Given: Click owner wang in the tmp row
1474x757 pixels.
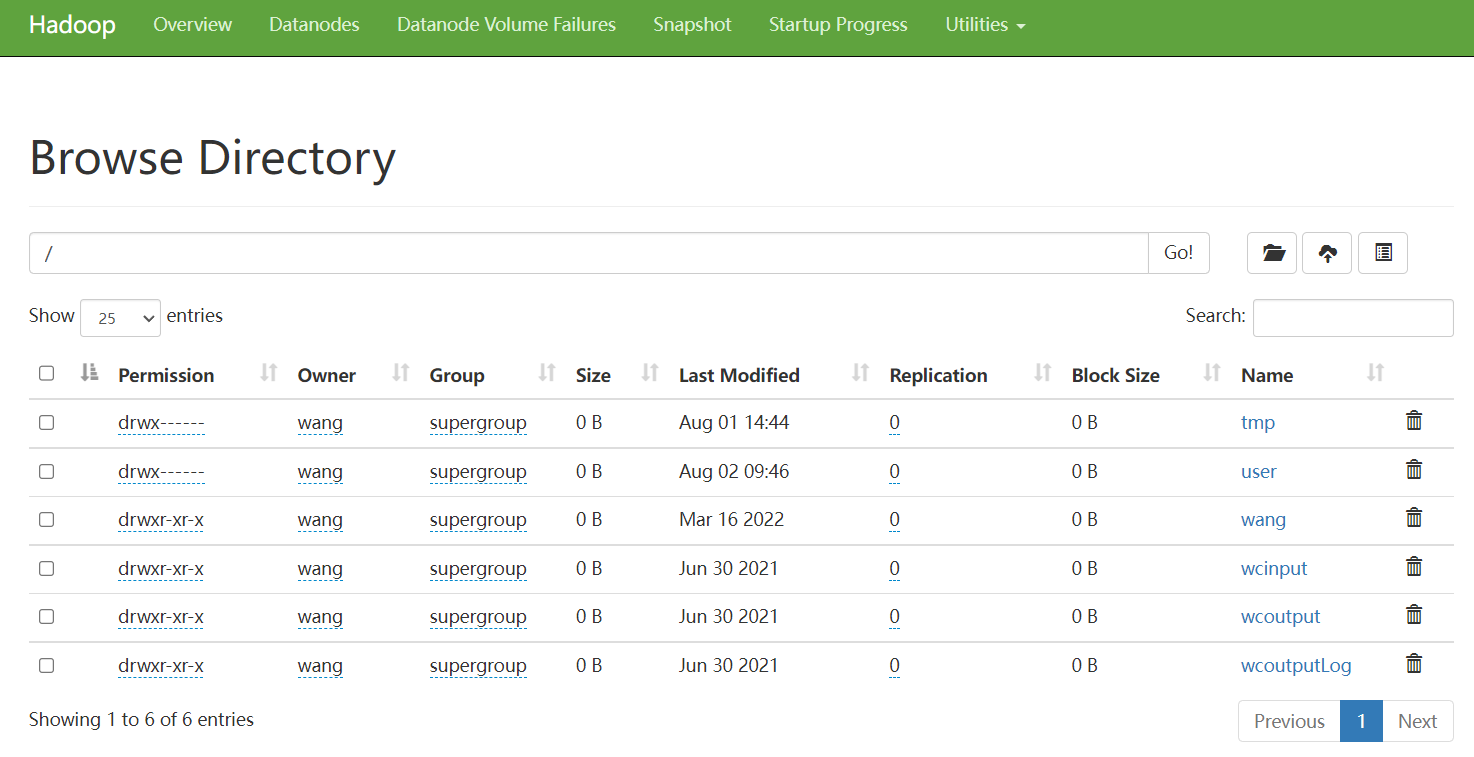Looking at the screenshot, I should coord(320,422).
